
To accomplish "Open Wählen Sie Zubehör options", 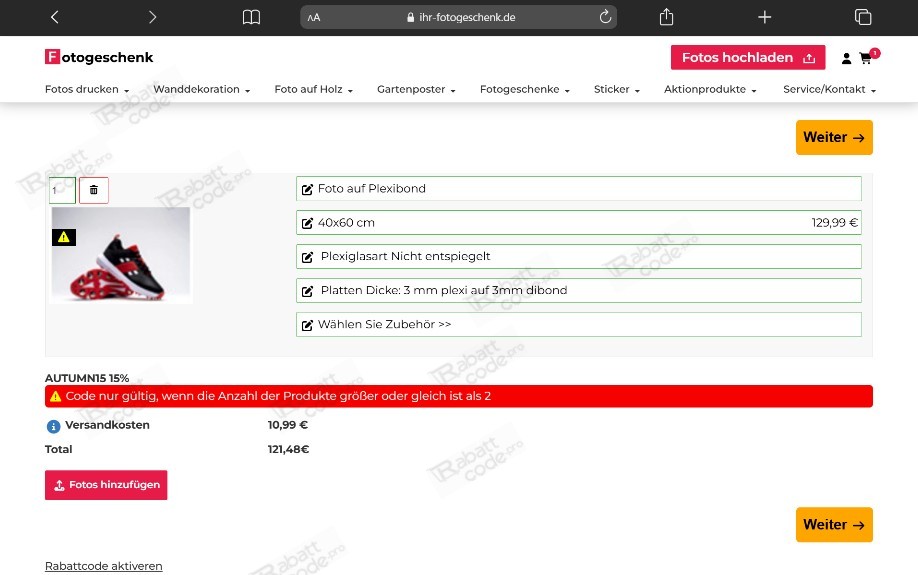I will tap(578, 324).
